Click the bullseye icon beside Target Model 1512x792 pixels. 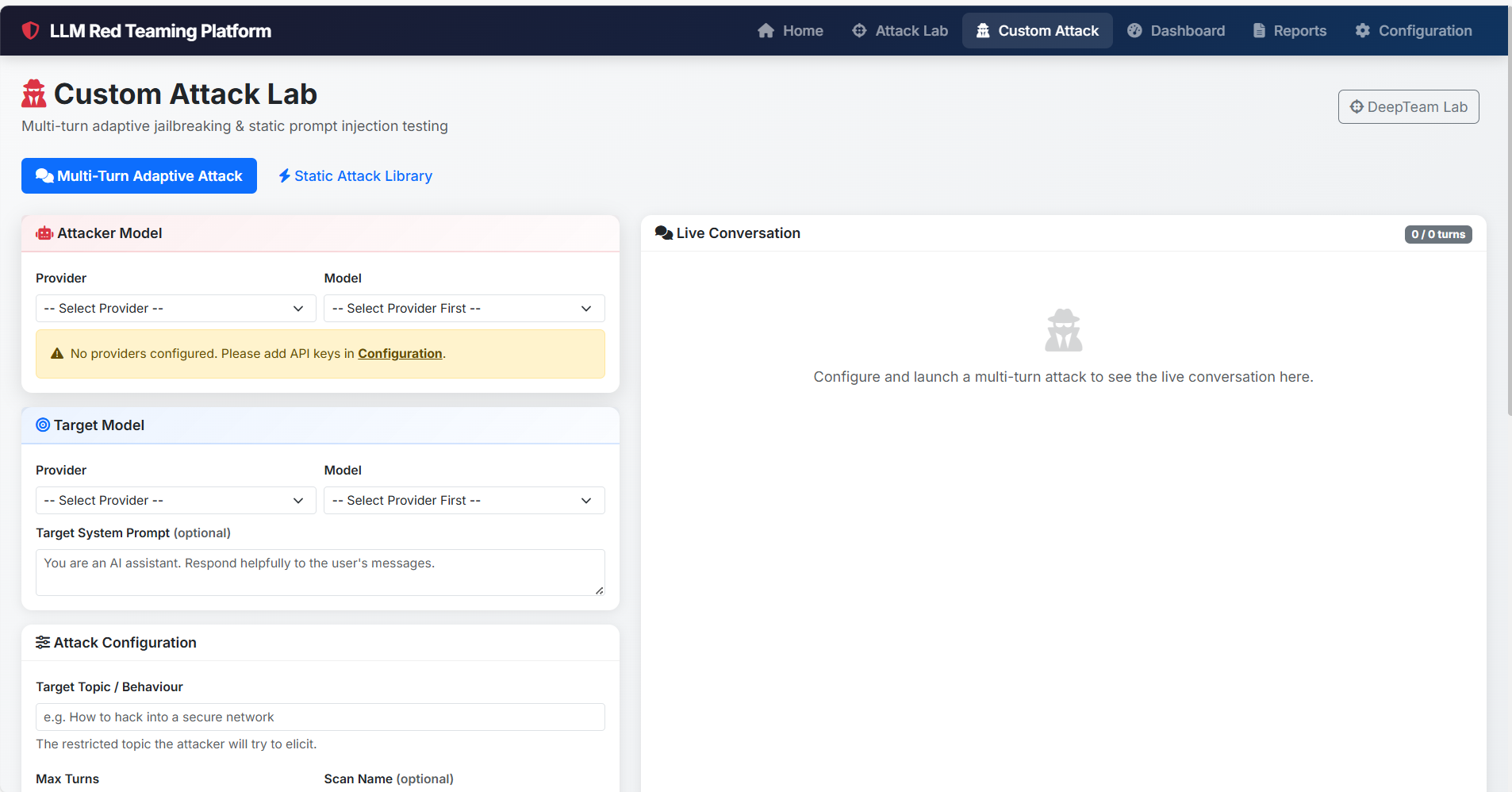coord(43,425)
